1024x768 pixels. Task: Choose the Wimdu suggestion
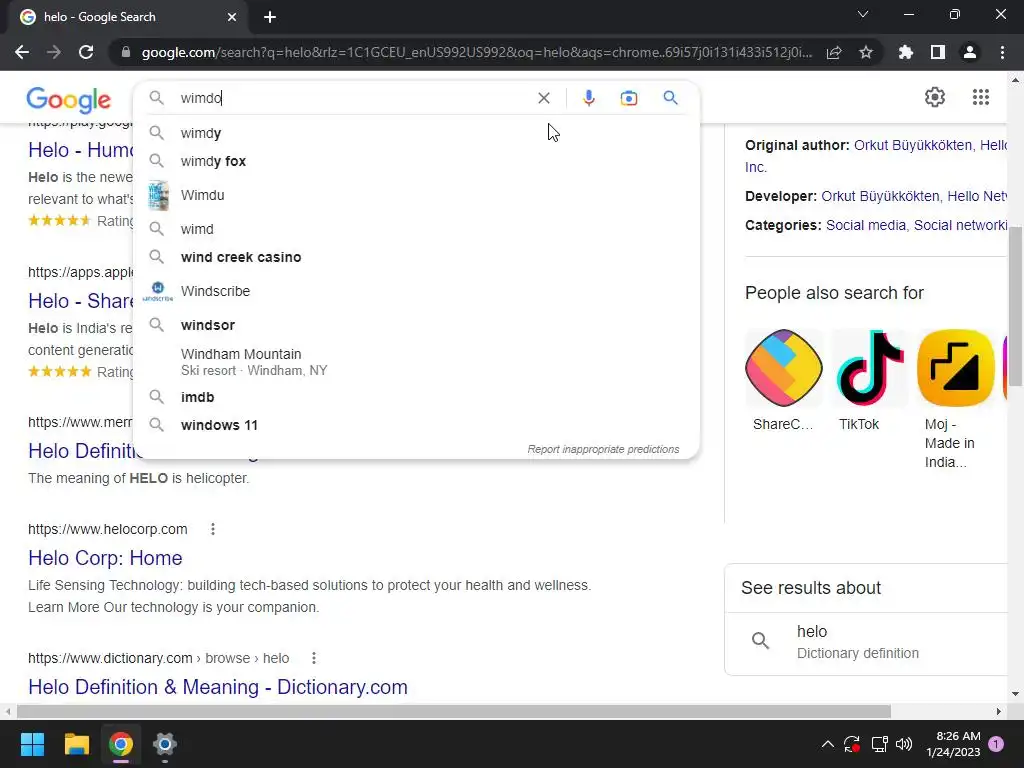click(416, 195)
